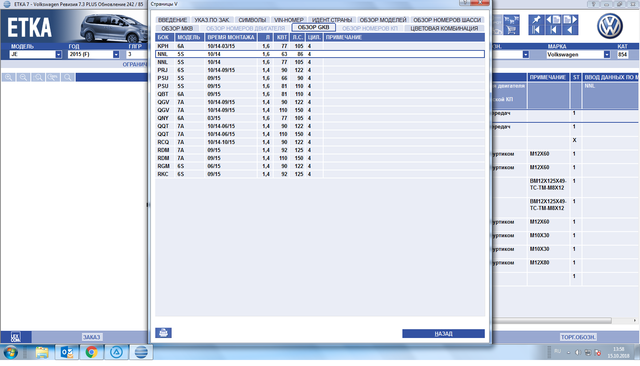Select the VIN-НОМЕР tab
The height and width of the screenshot is (366, 640).
289,20
